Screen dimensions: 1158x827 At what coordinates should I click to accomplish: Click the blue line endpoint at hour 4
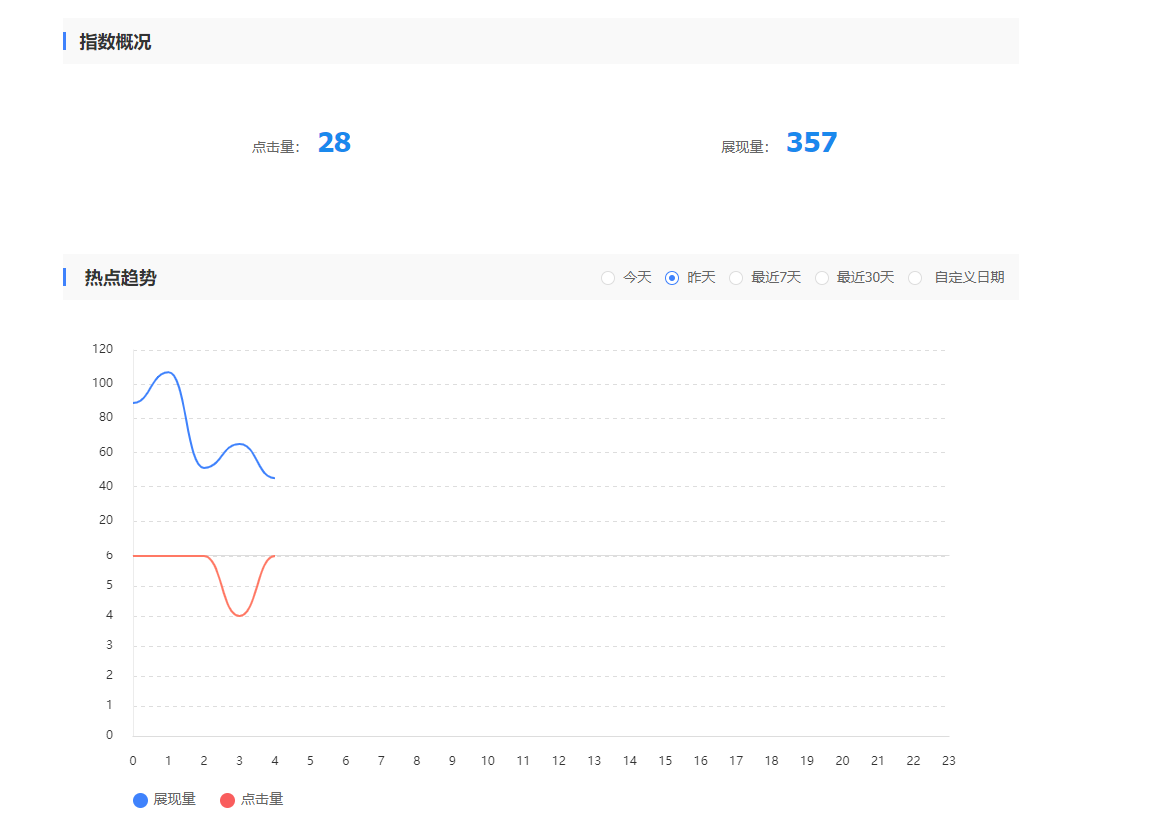click(274, 478)
